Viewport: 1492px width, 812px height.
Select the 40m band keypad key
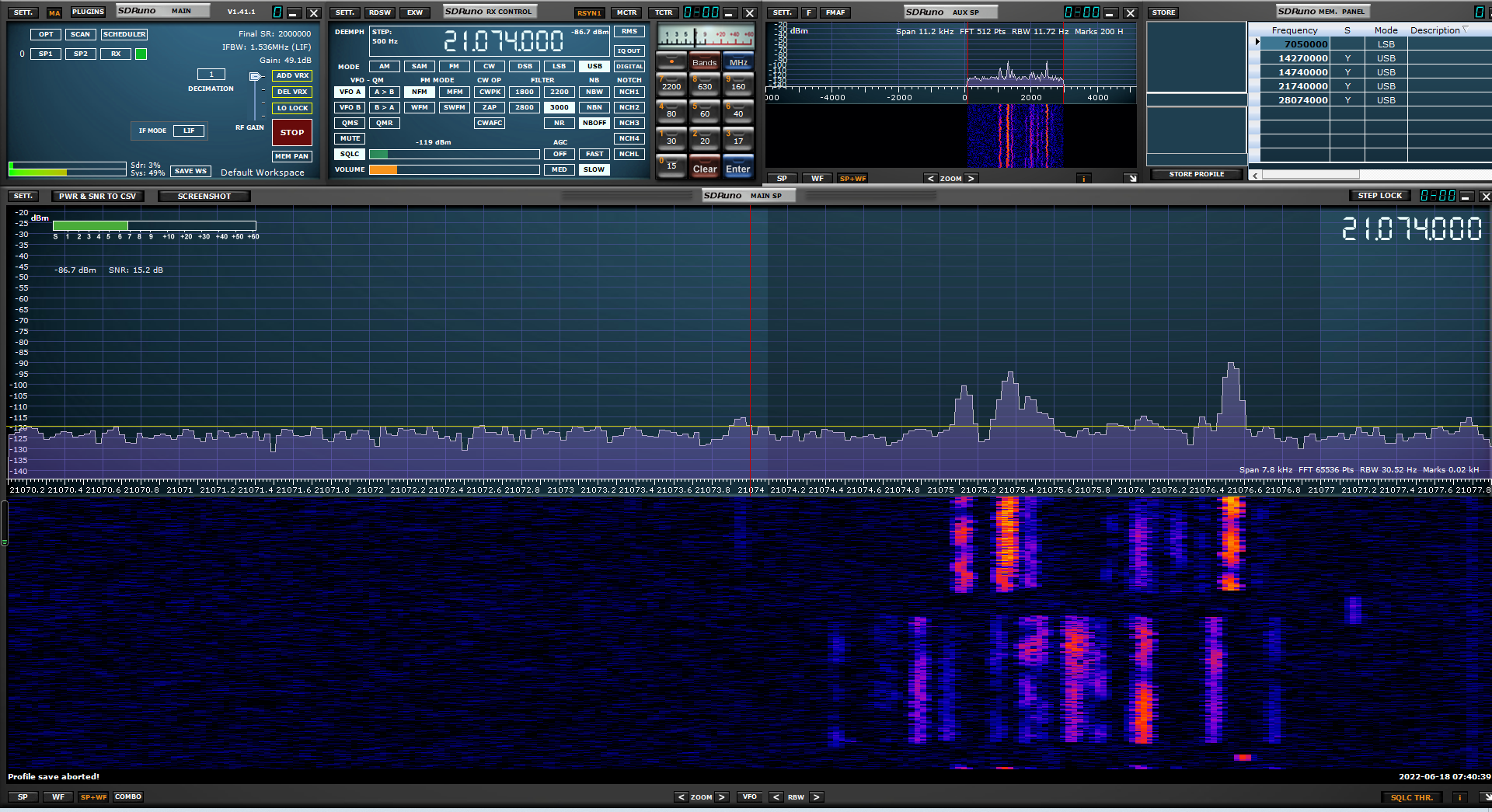738,111
